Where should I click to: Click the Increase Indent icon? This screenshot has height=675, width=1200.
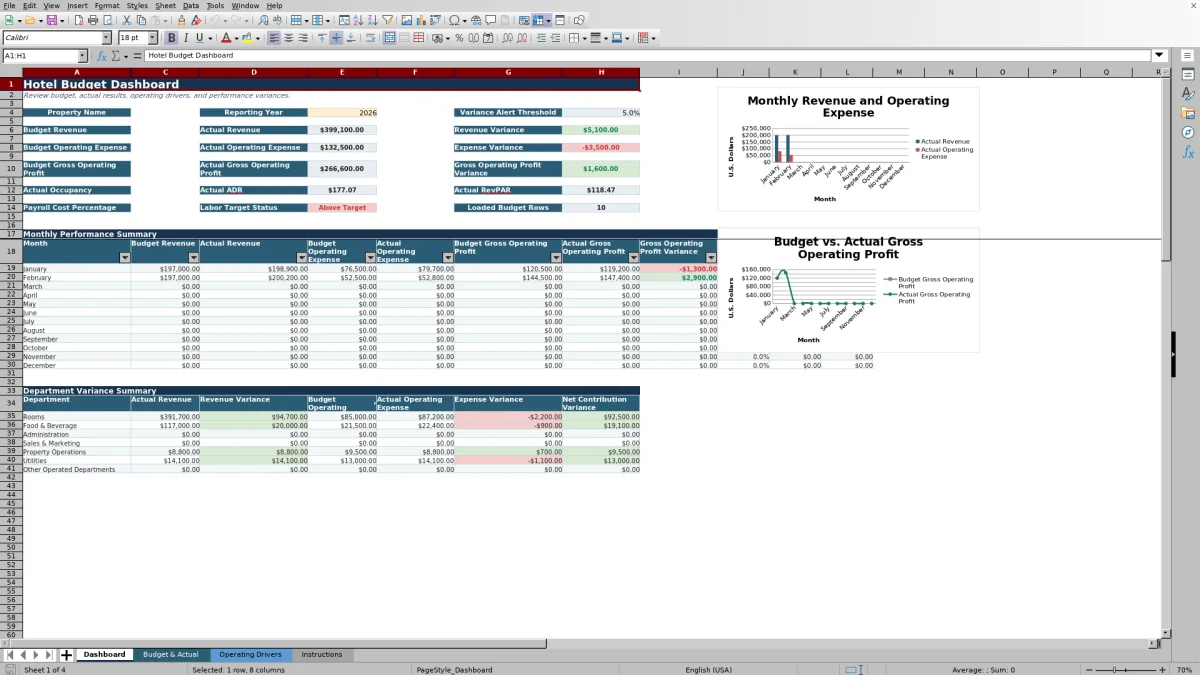tap(541, 38)
